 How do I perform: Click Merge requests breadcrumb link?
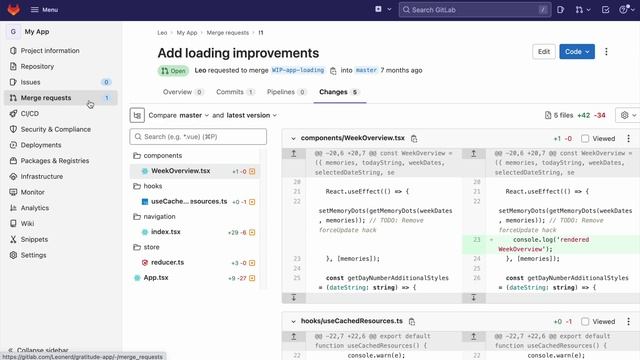pyautogui.click(x=227, y=33)
